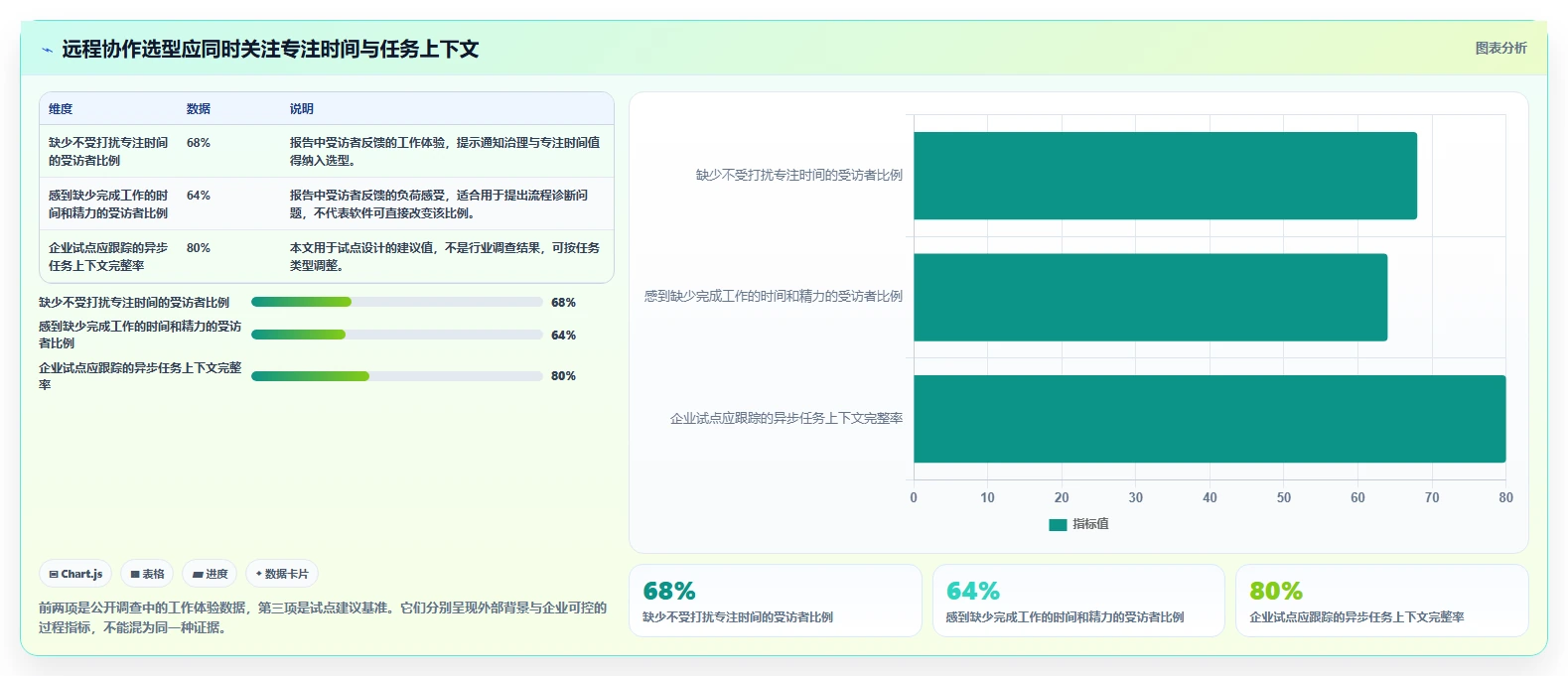Click the description starting 报告中受访者反馈的工作体验
This screenshot has height=676, width=1568.
click(445, 151)
